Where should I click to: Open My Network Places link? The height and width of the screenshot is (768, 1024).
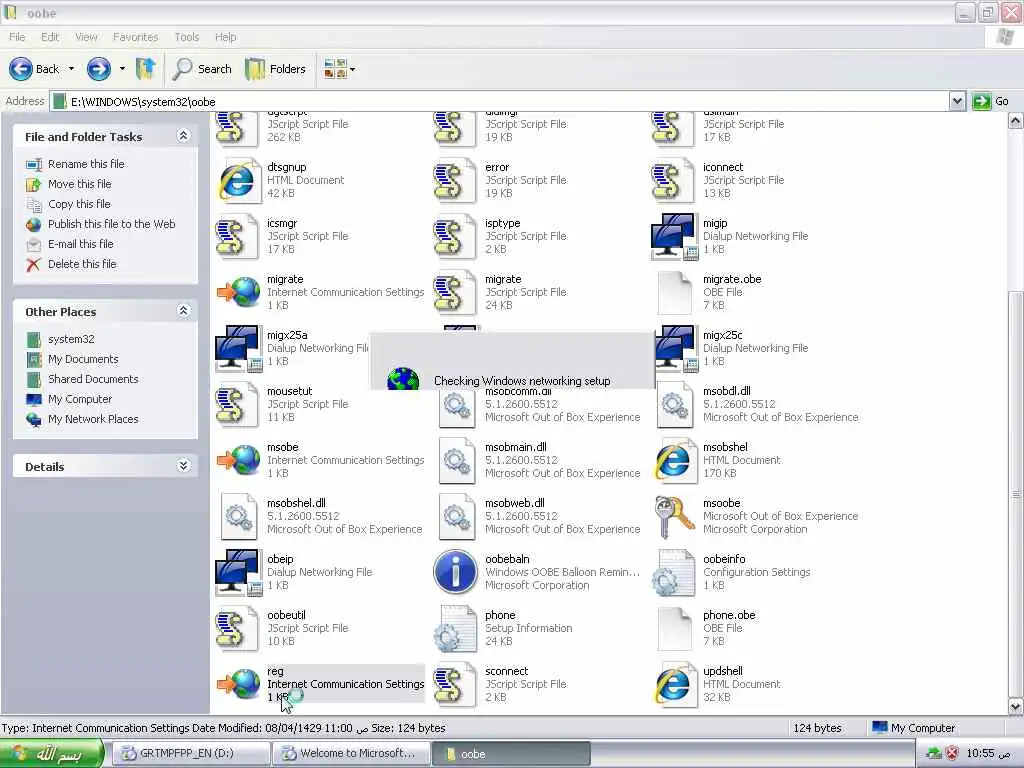(93, 419)
